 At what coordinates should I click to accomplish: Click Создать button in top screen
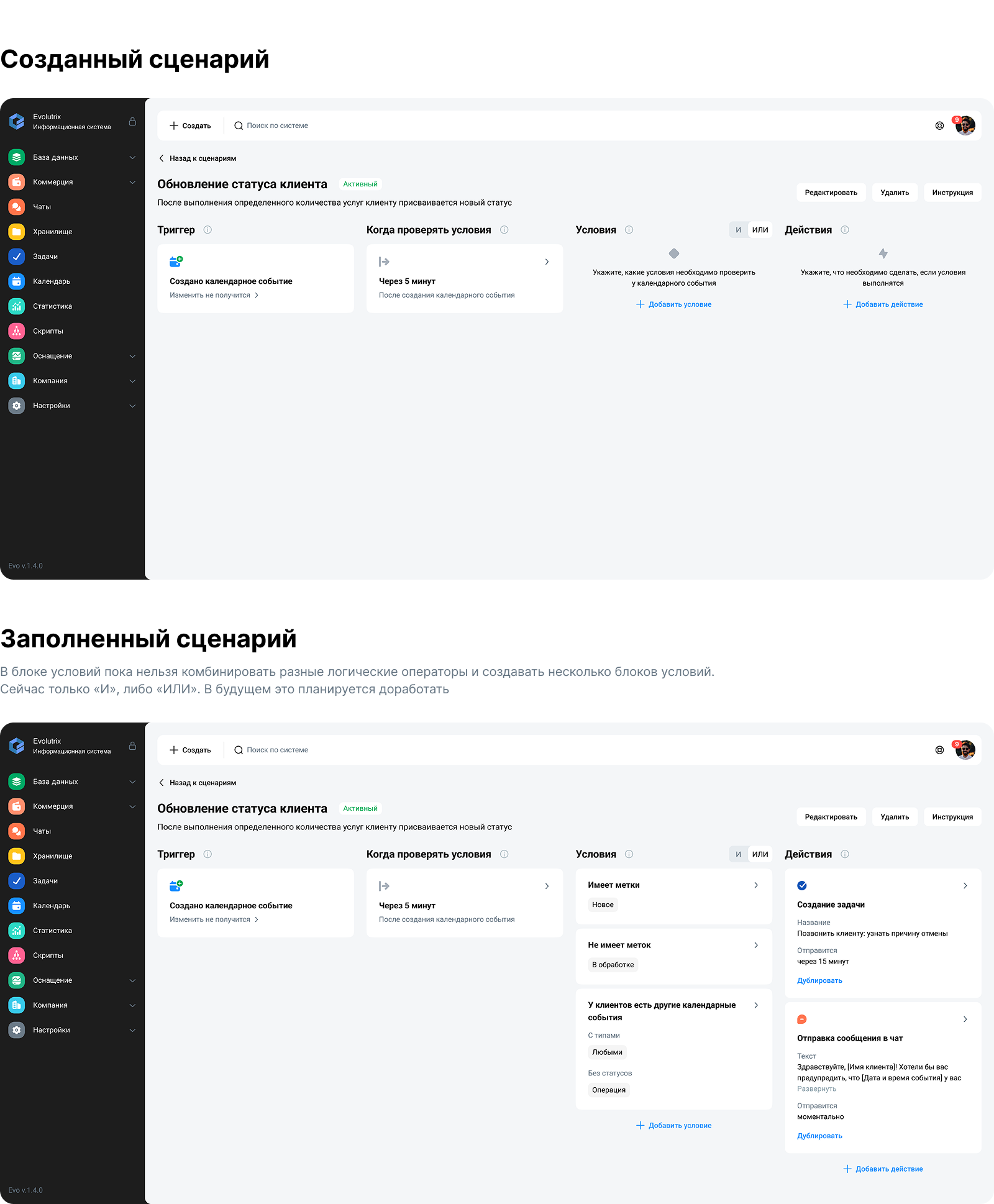190,125
